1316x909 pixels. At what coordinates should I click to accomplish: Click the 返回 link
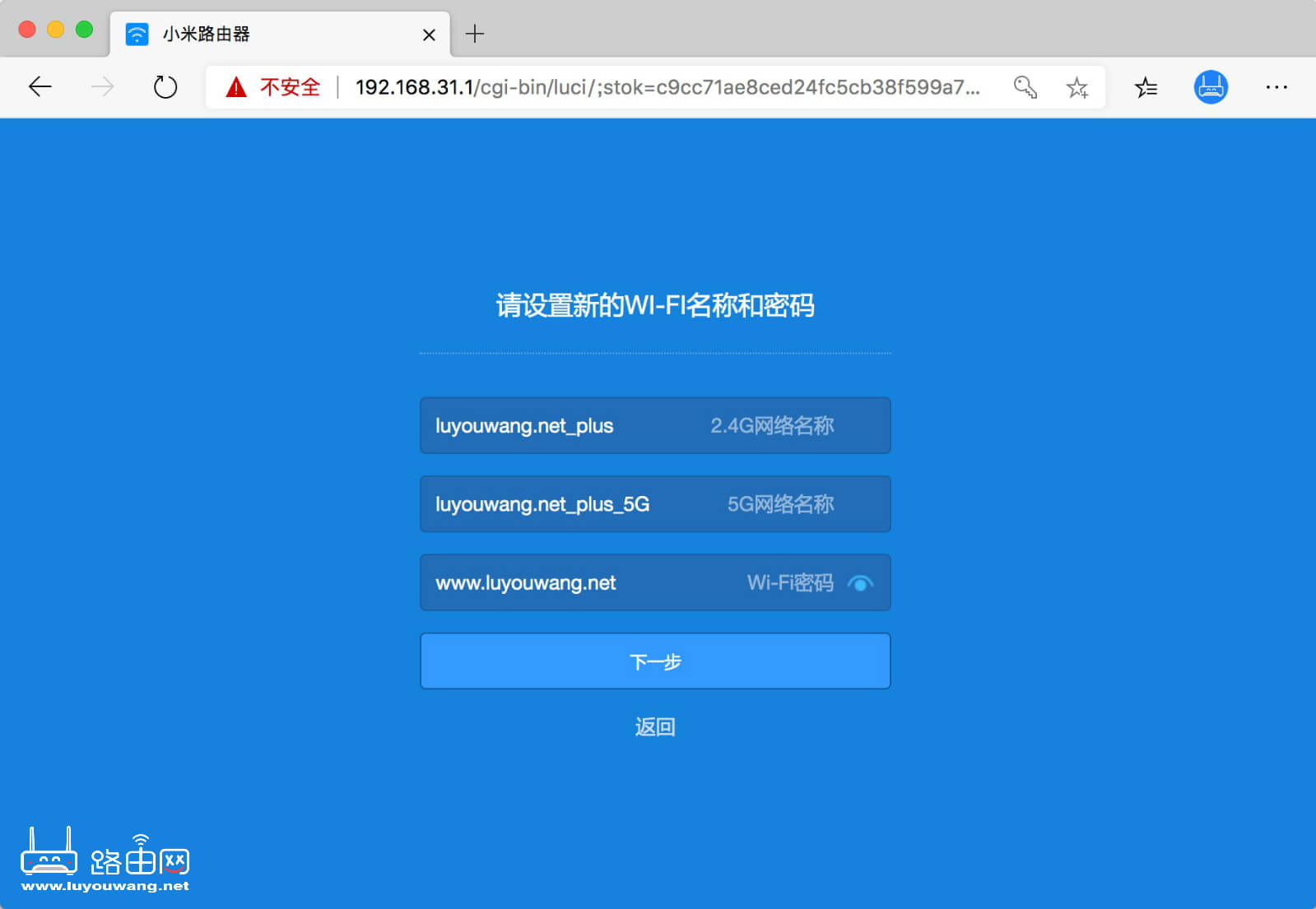pos(655,726)
